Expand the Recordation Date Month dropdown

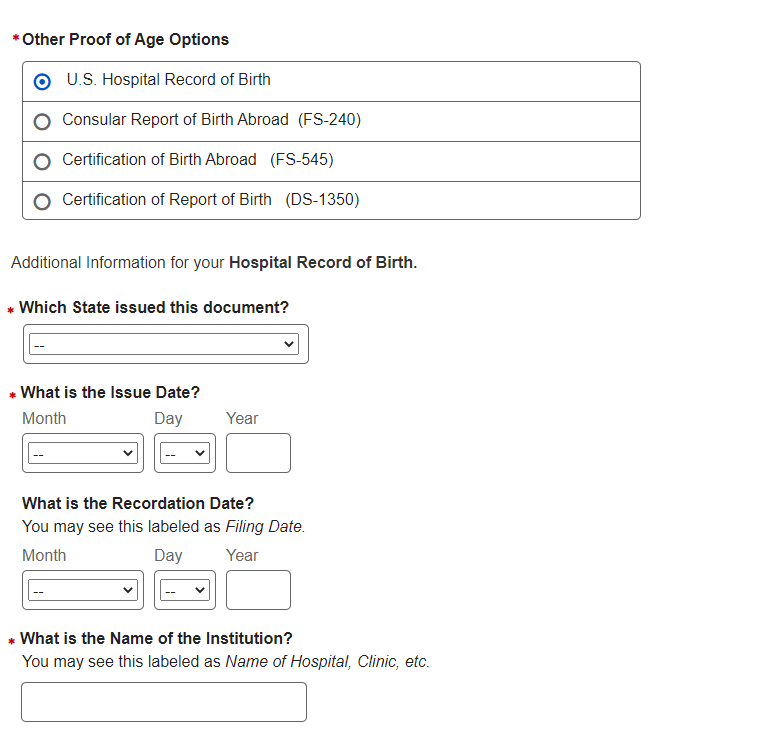click(82, 590)
